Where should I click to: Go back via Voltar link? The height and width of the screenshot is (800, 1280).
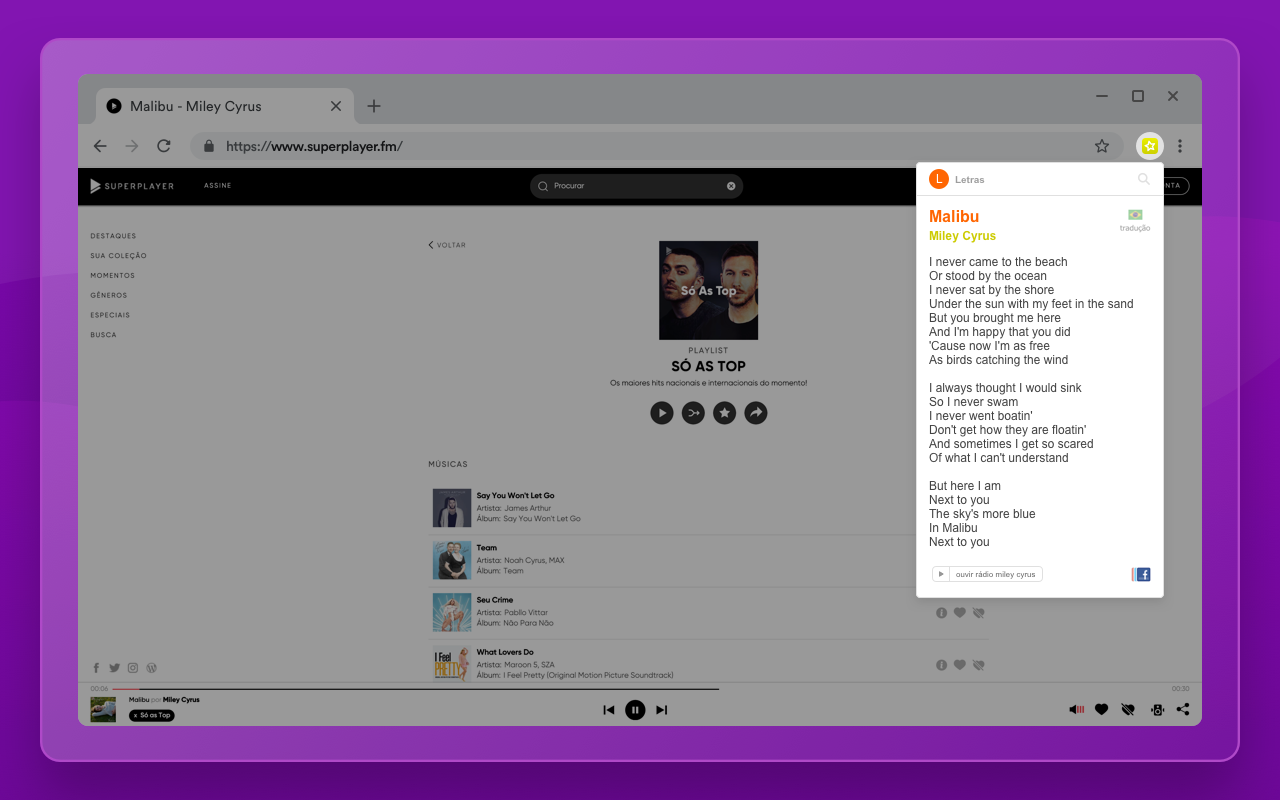pyautogui.click(x=447, y=245)
